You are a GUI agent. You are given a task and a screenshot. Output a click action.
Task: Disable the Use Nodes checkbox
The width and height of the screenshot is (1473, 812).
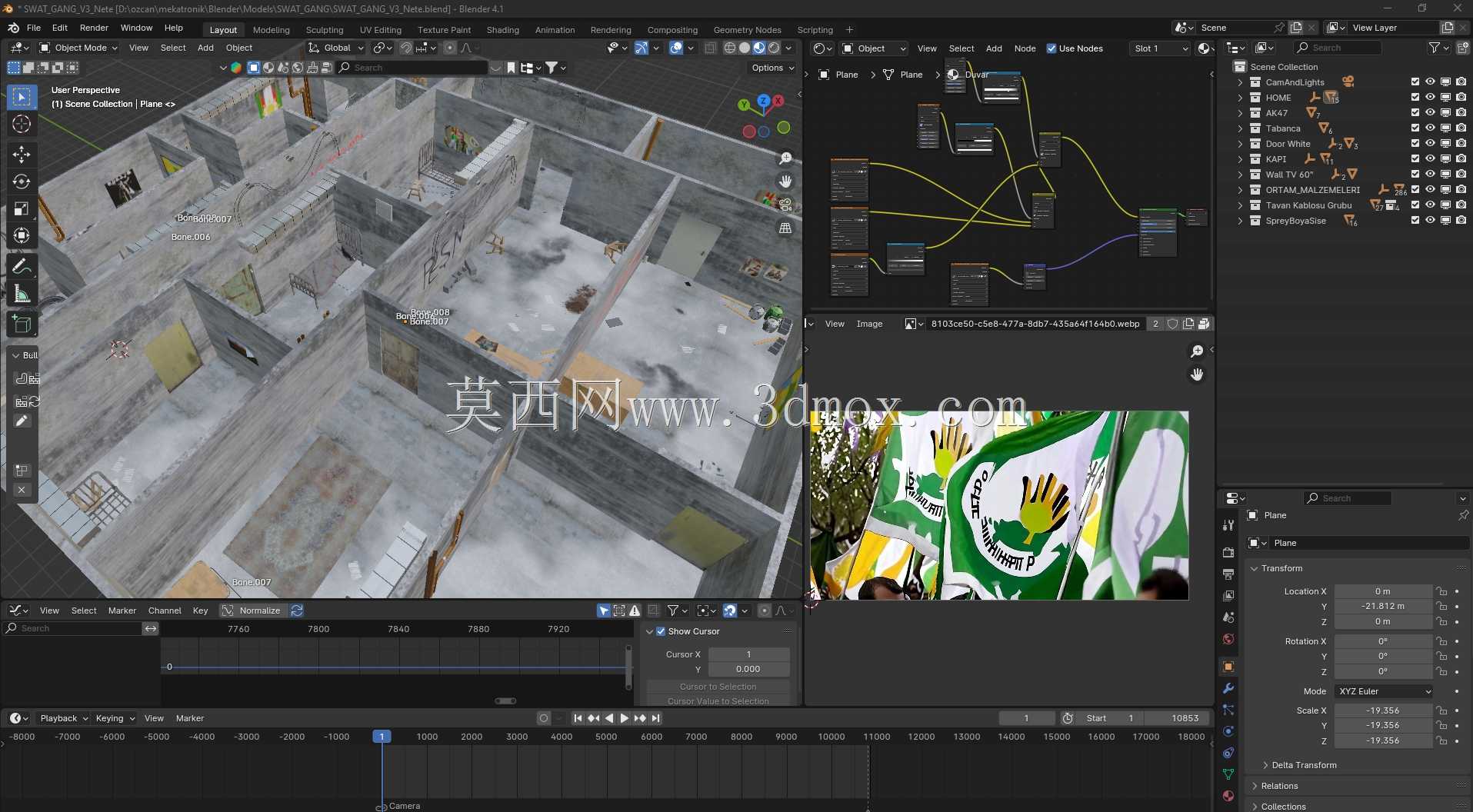tap(1051, 48)
